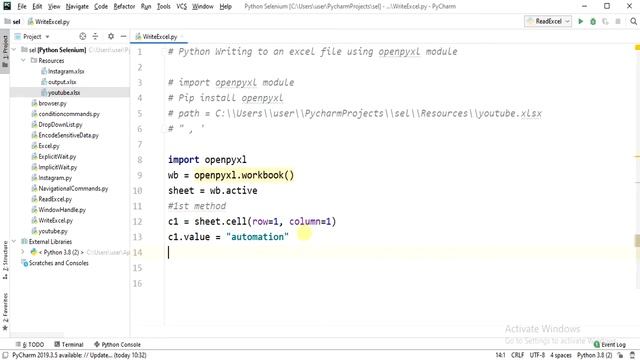
Task: Place cursor on line 9 openpyxl.workbook() code
Action: 244,175
